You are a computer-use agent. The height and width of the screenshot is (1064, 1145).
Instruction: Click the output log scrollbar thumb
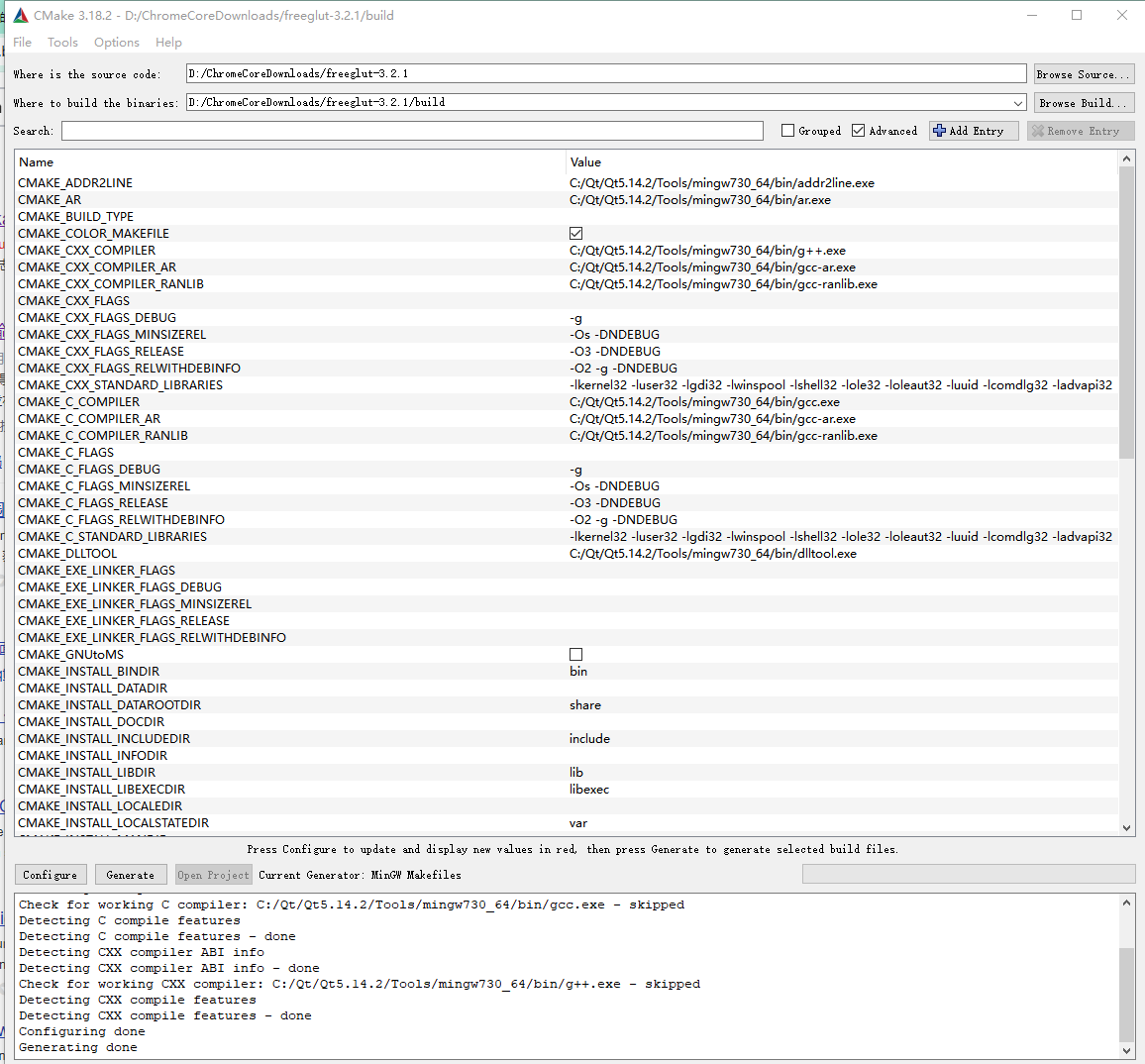(1126, 995)
